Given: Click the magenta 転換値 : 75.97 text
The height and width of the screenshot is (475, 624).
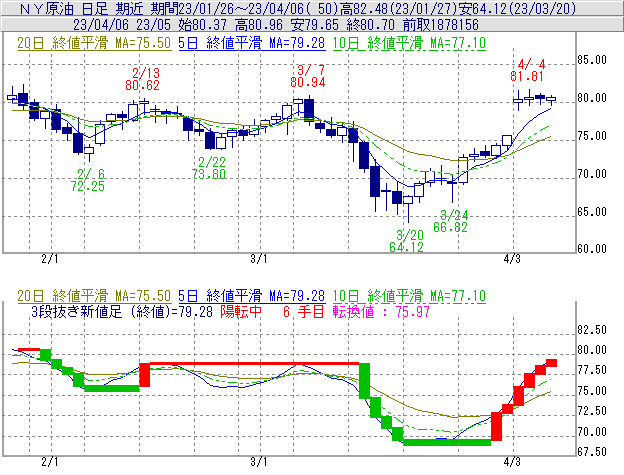Looking at the screenshot, I should 381,311.
